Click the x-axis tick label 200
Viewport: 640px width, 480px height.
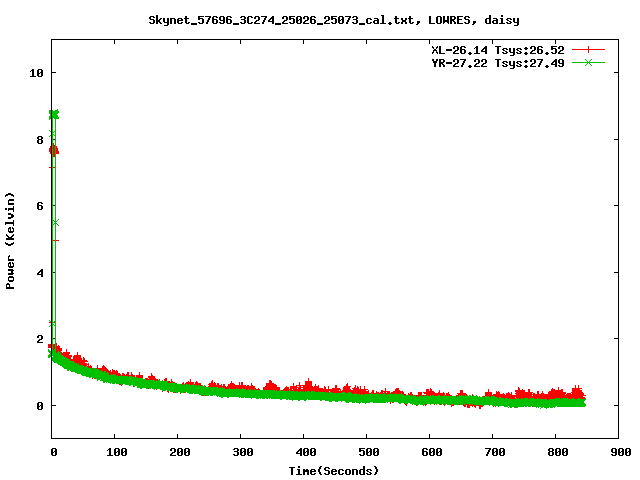coord(180,452)
